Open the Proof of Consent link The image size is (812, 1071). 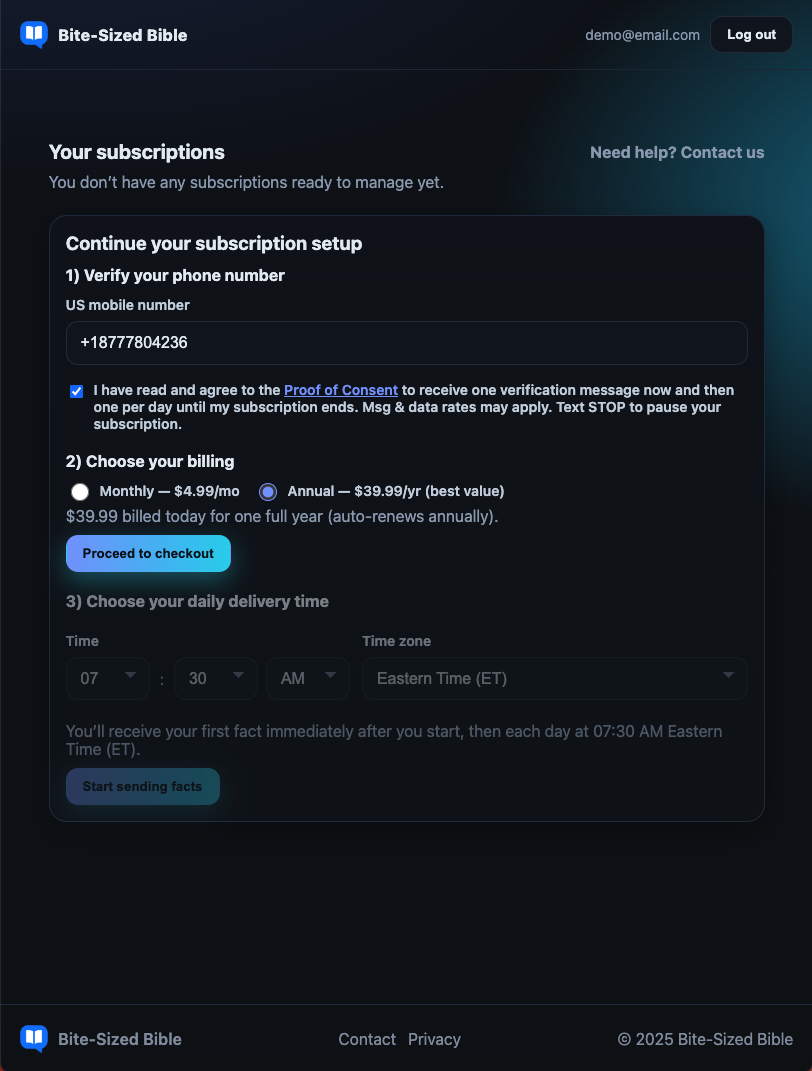coord(340,390)
